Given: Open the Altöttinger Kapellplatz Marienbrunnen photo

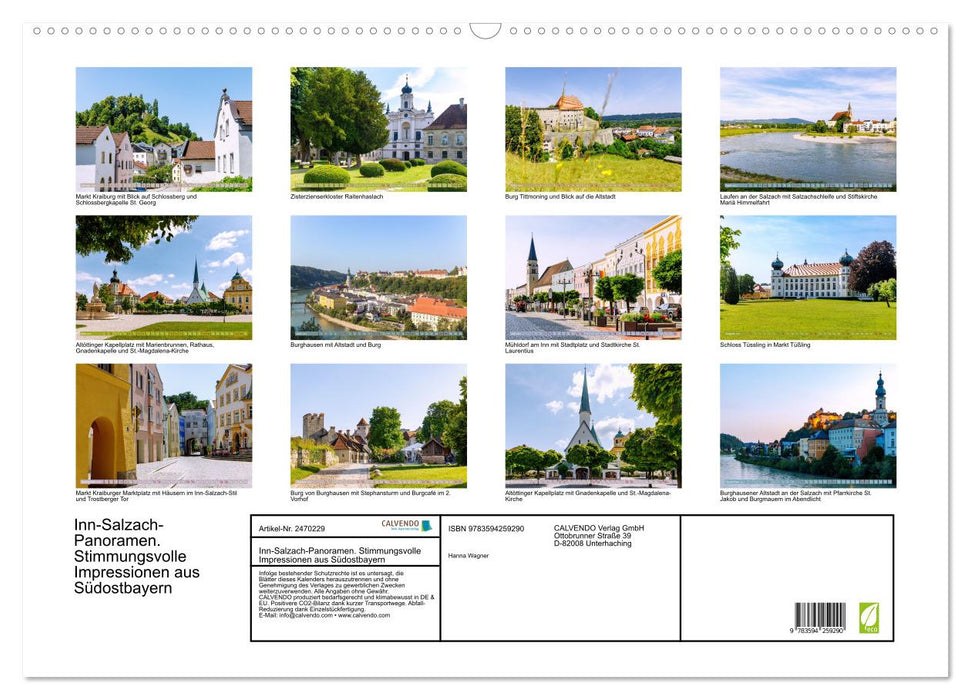Looking at the screenshot, I should 163,278.
